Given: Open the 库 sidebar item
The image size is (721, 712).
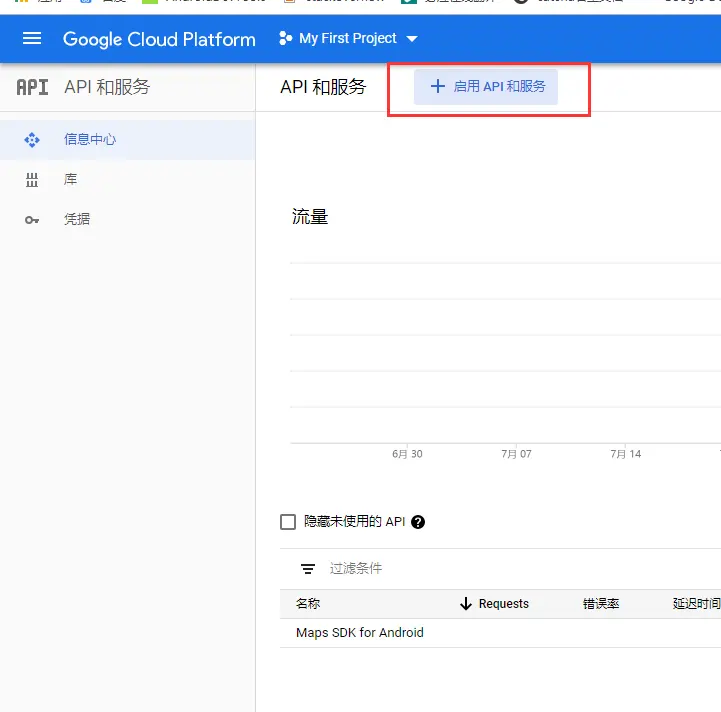Looking at the screenshot, I should (127, 179).
